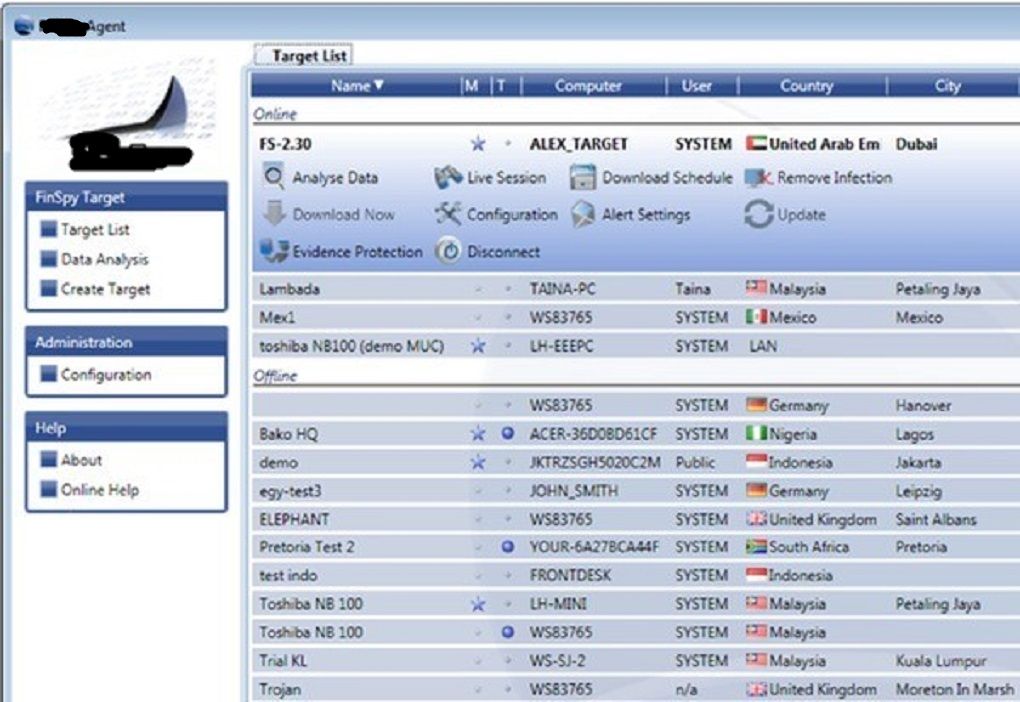Click the Evidence Protection icon

(274, 251)
